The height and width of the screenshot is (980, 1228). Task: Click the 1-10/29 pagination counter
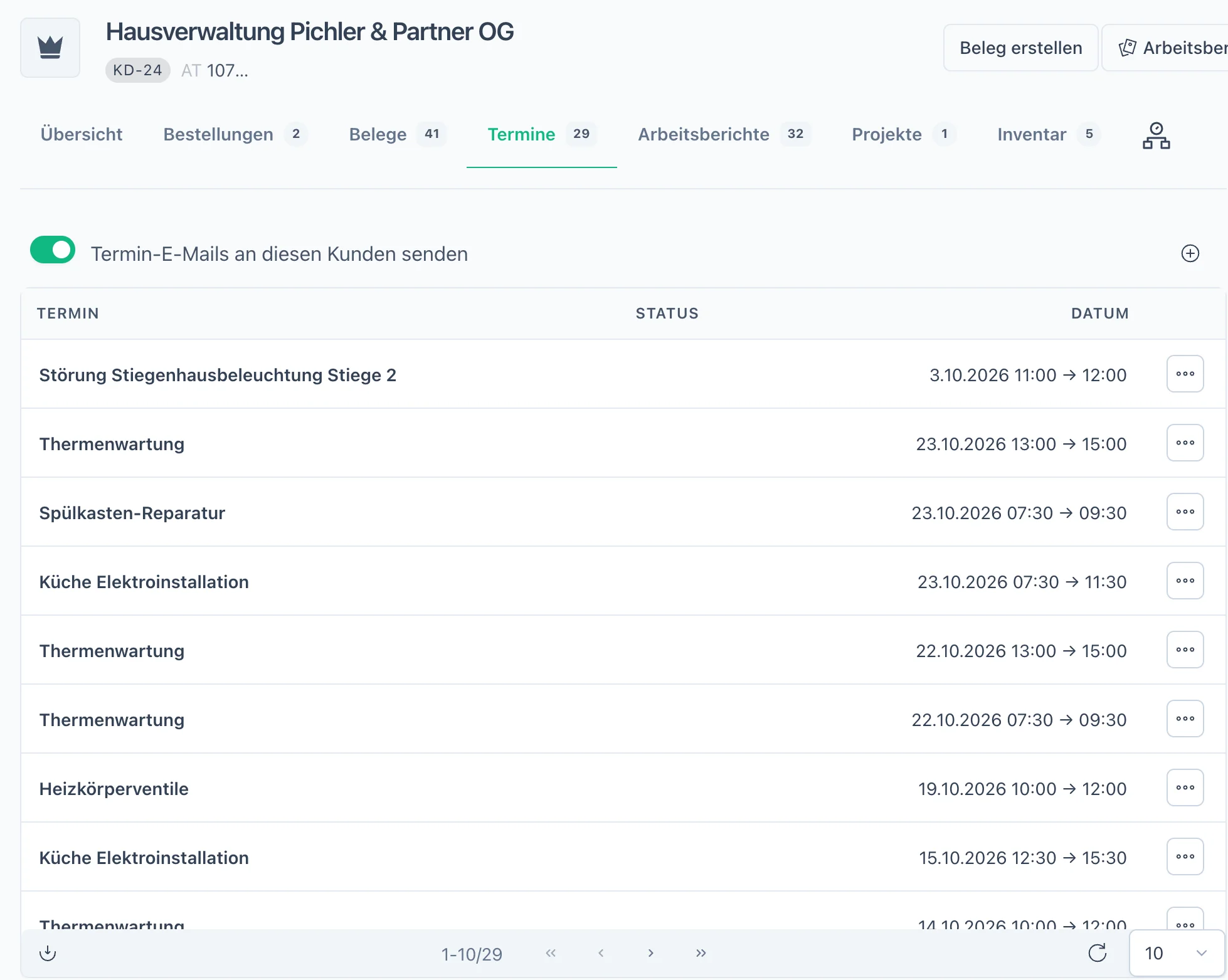pyautogui.click(x=472, y=954)
